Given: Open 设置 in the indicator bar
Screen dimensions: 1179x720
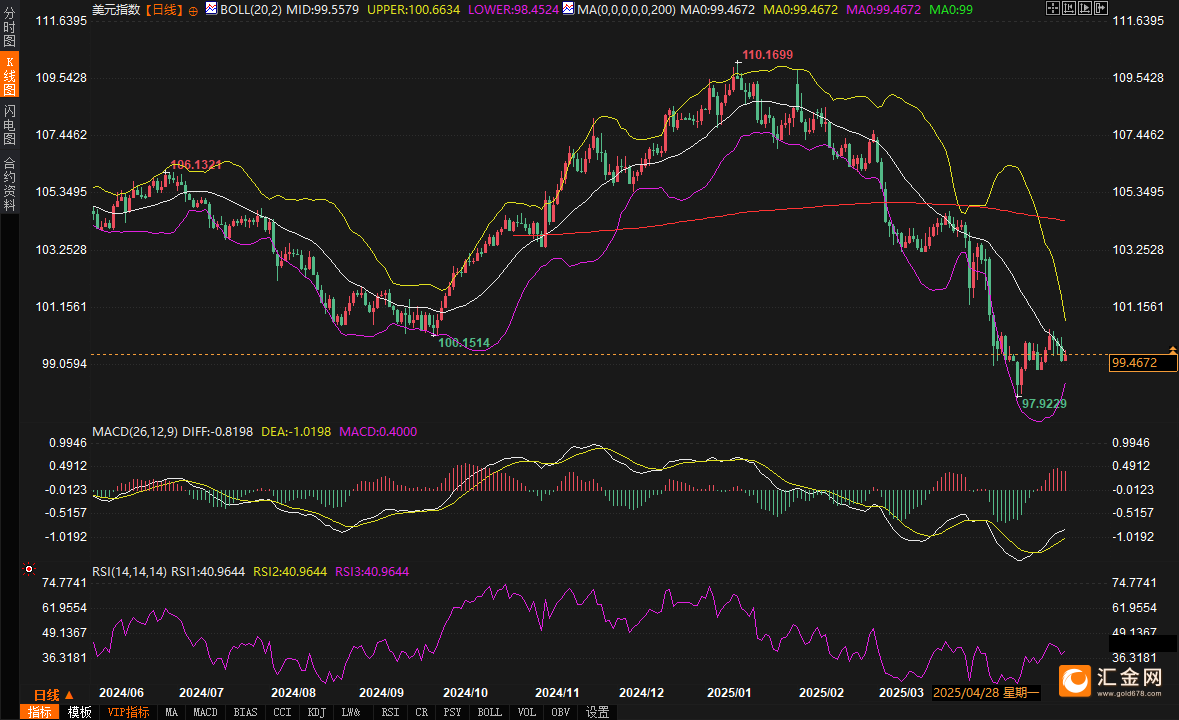Looking at the screenshot, I should point(598,712).
